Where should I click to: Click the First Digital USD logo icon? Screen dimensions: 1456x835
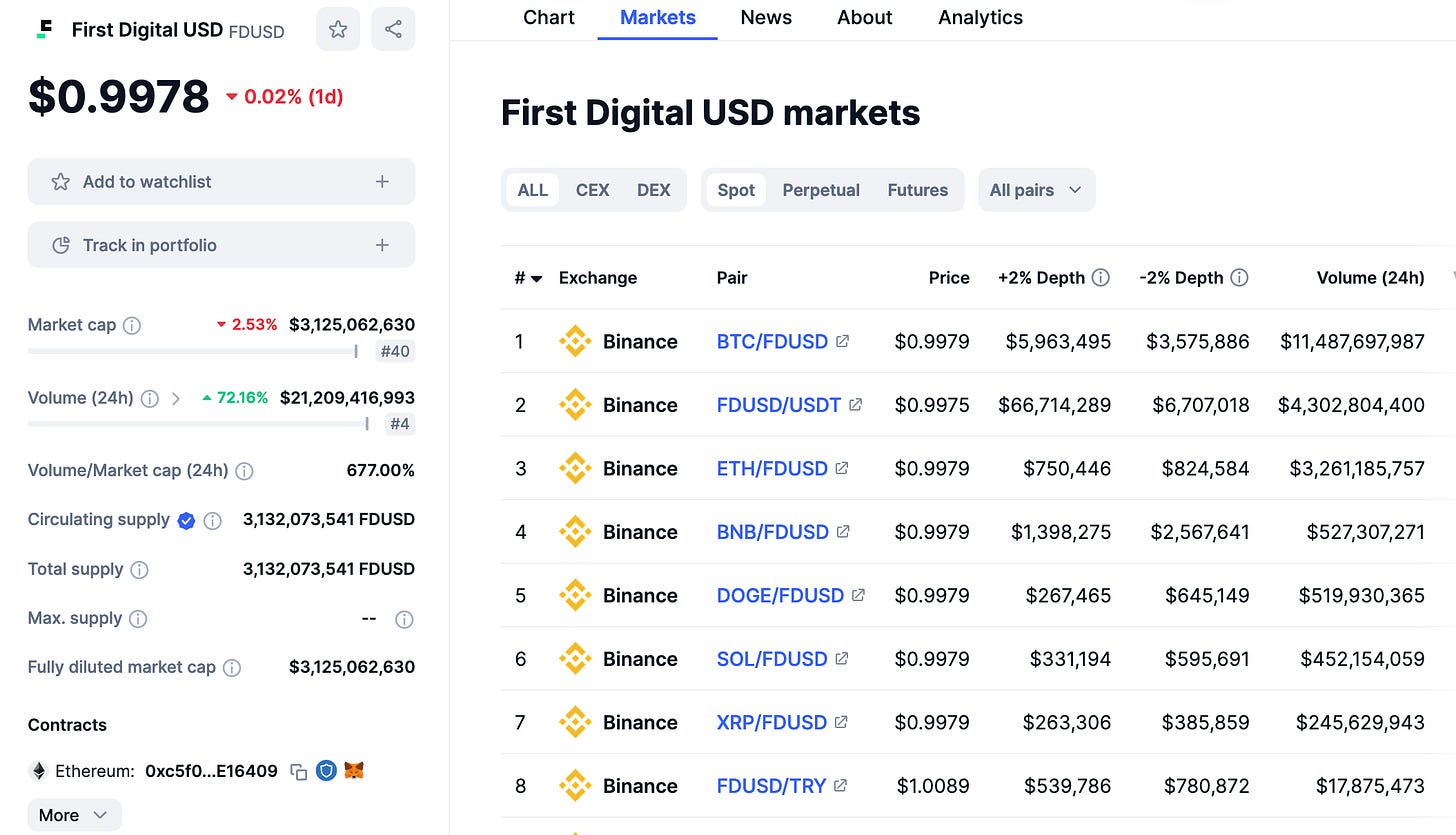[x=44, y=30]
